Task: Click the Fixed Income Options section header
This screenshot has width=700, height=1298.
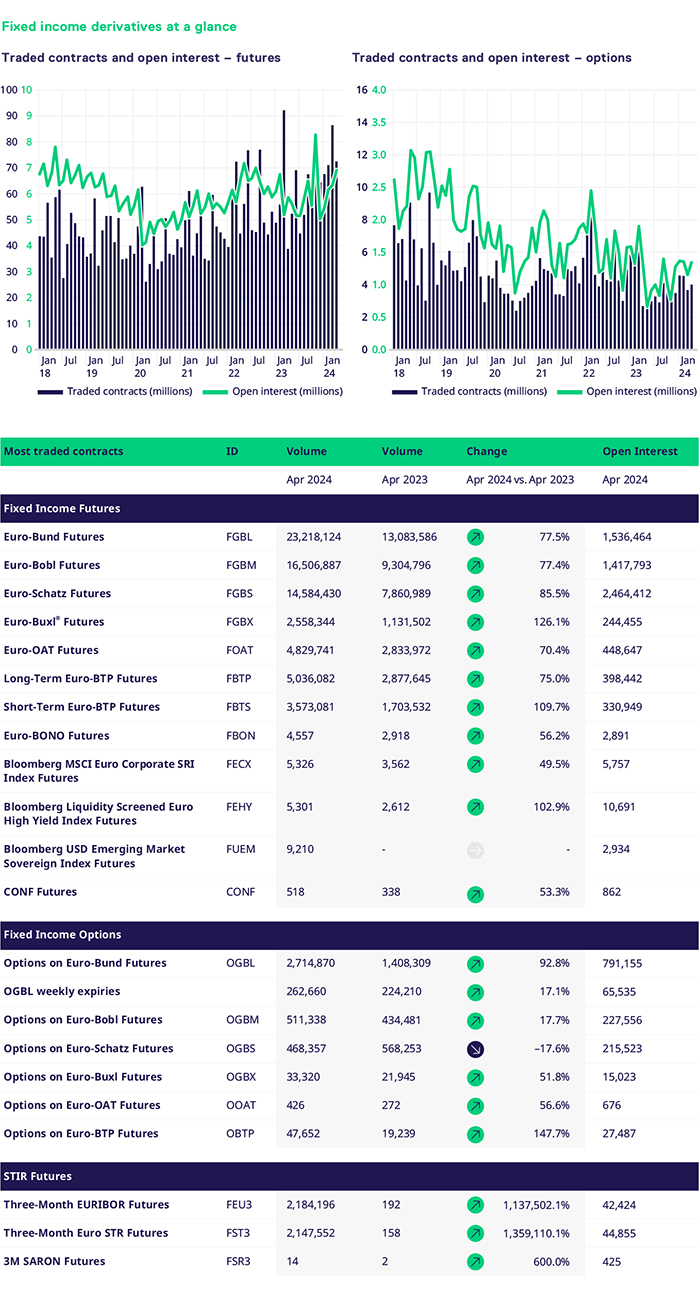Action: point(62,934)
